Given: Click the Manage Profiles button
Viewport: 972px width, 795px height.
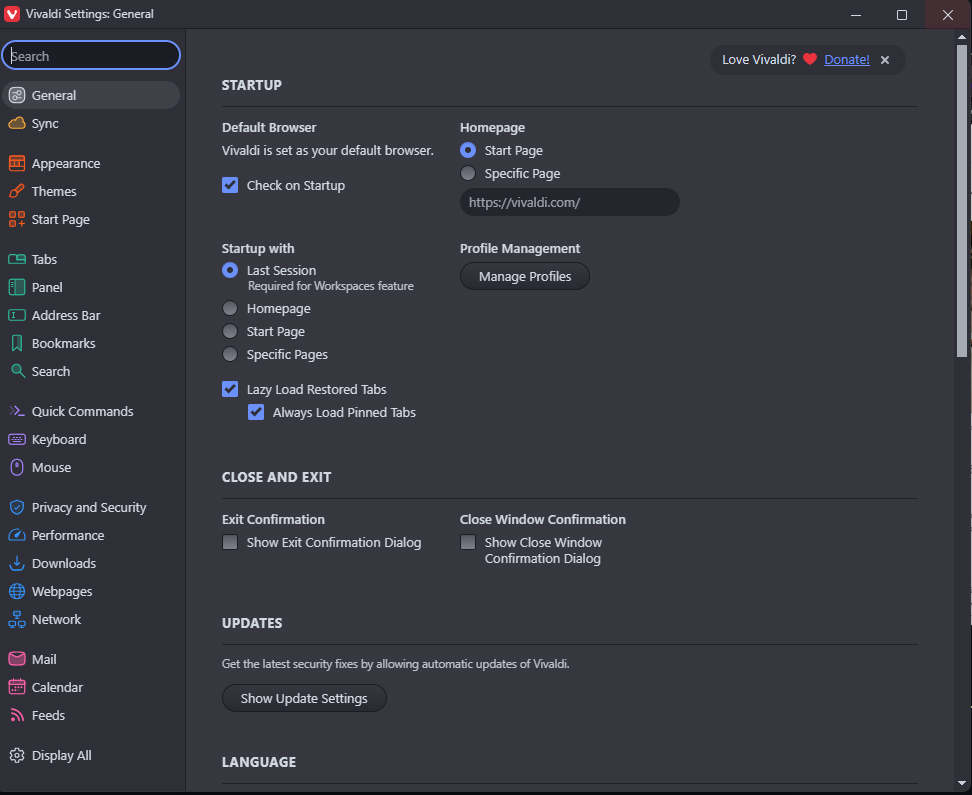Looking at the screenshot, I should click(524, 276).
